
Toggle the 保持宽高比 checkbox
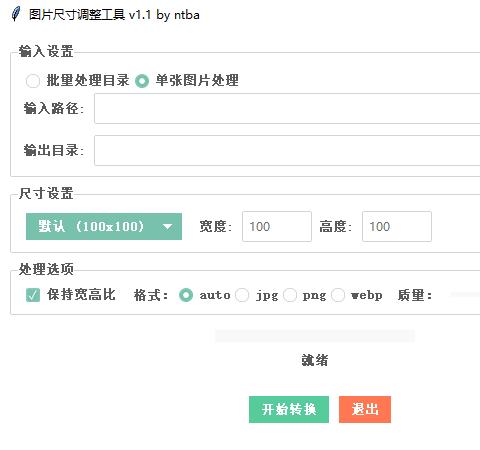pos(33,295)
